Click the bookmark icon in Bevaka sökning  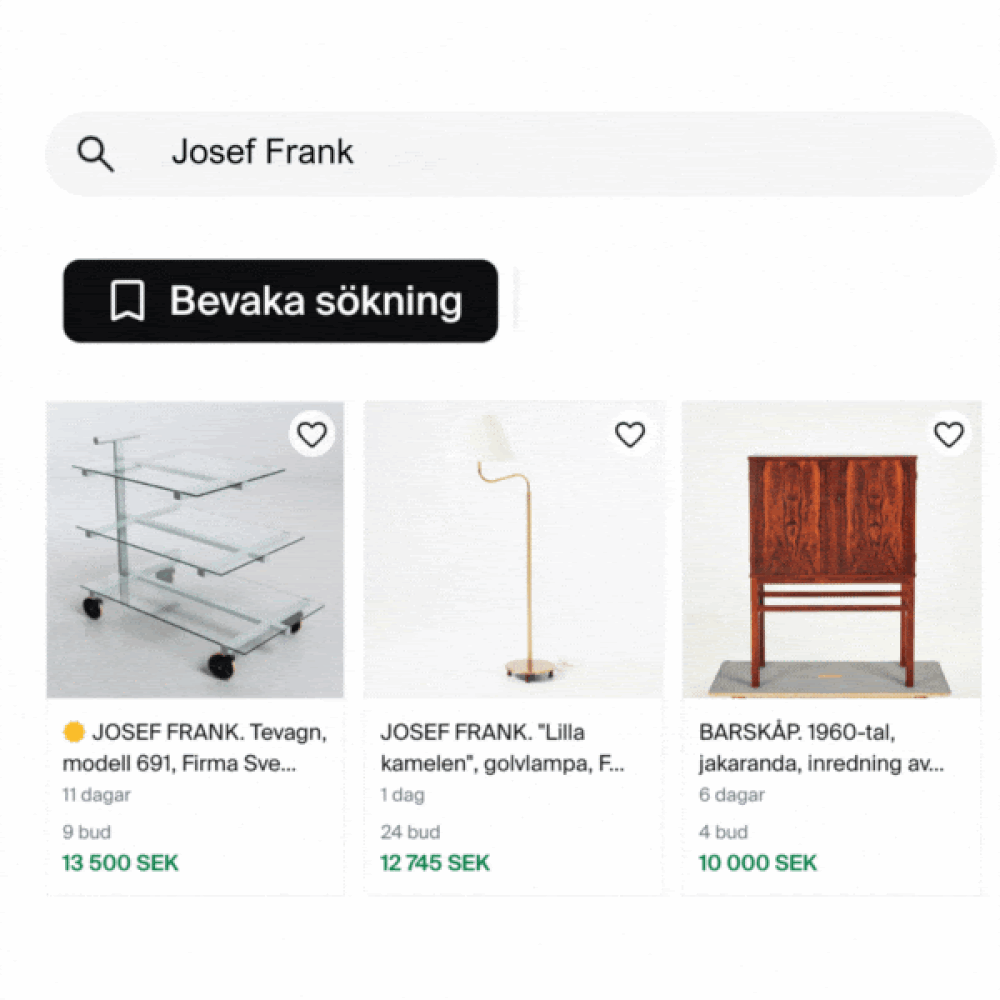coord(127,301)
